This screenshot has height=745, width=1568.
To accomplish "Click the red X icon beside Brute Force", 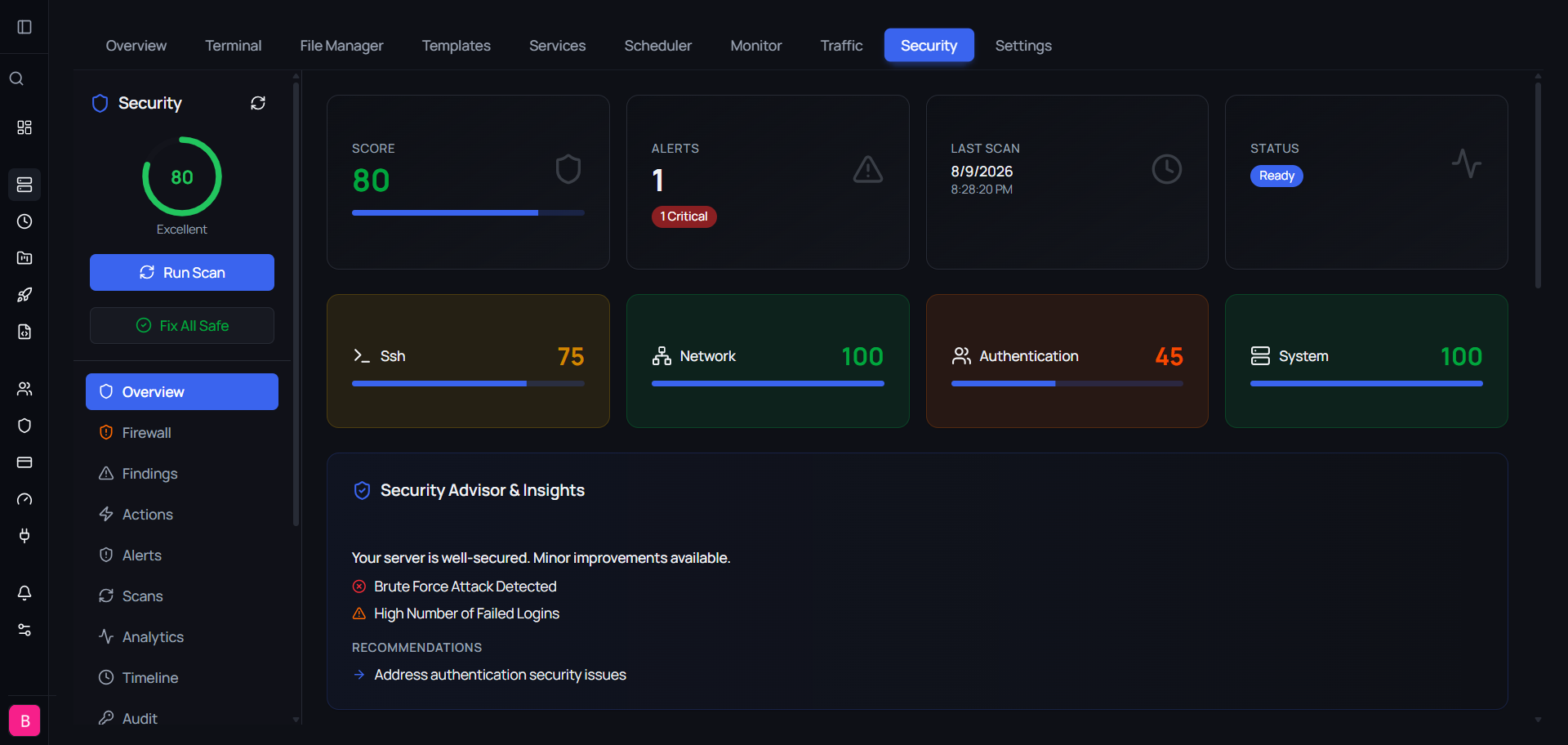I will tap(359, 587).
